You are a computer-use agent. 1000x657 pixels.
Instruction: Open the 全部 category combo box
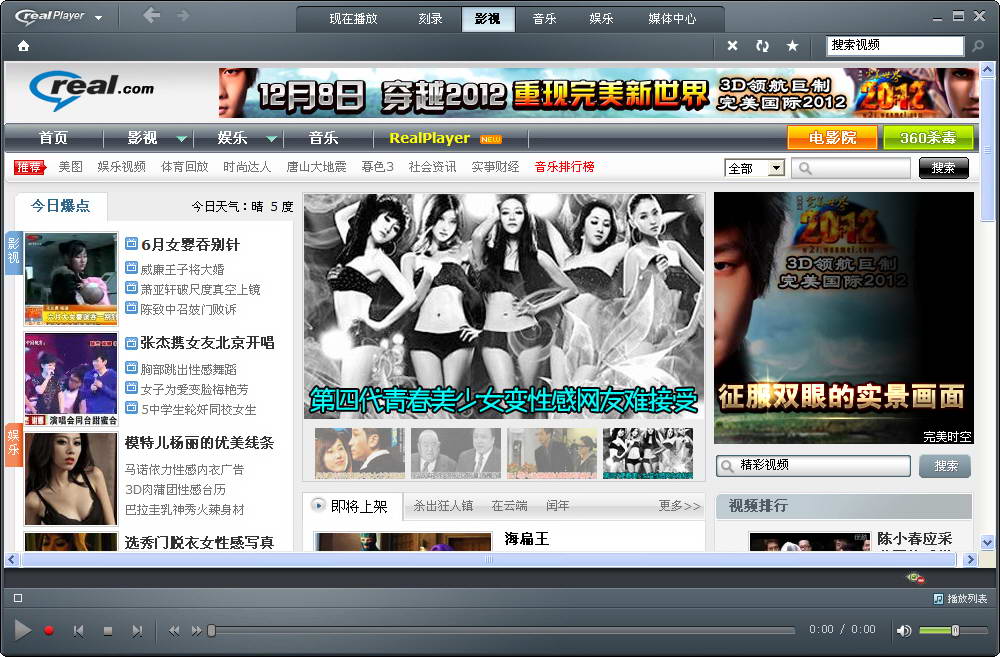(755, 167)
